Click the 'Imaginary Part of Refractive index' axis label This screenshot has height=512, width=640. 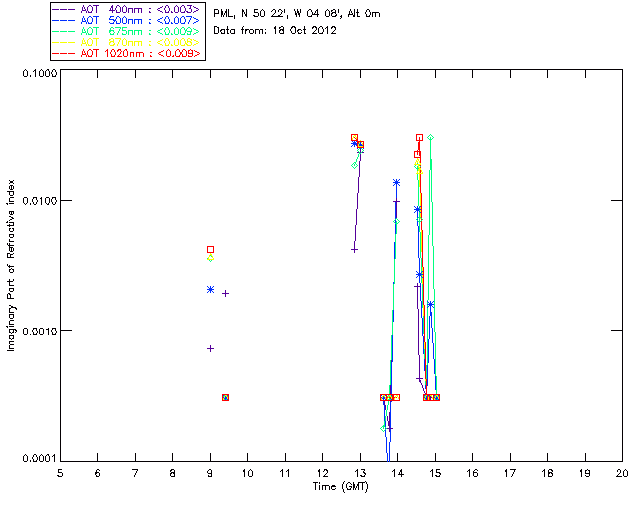coord(11,265)
